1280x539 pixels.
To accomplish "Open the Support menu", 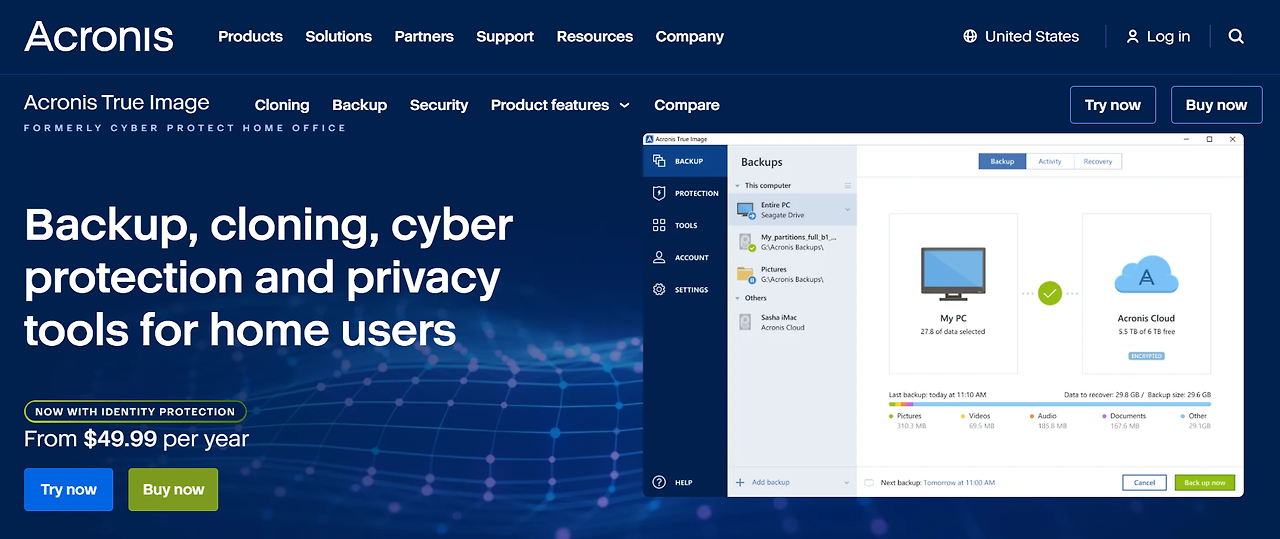I will [505, 36].
